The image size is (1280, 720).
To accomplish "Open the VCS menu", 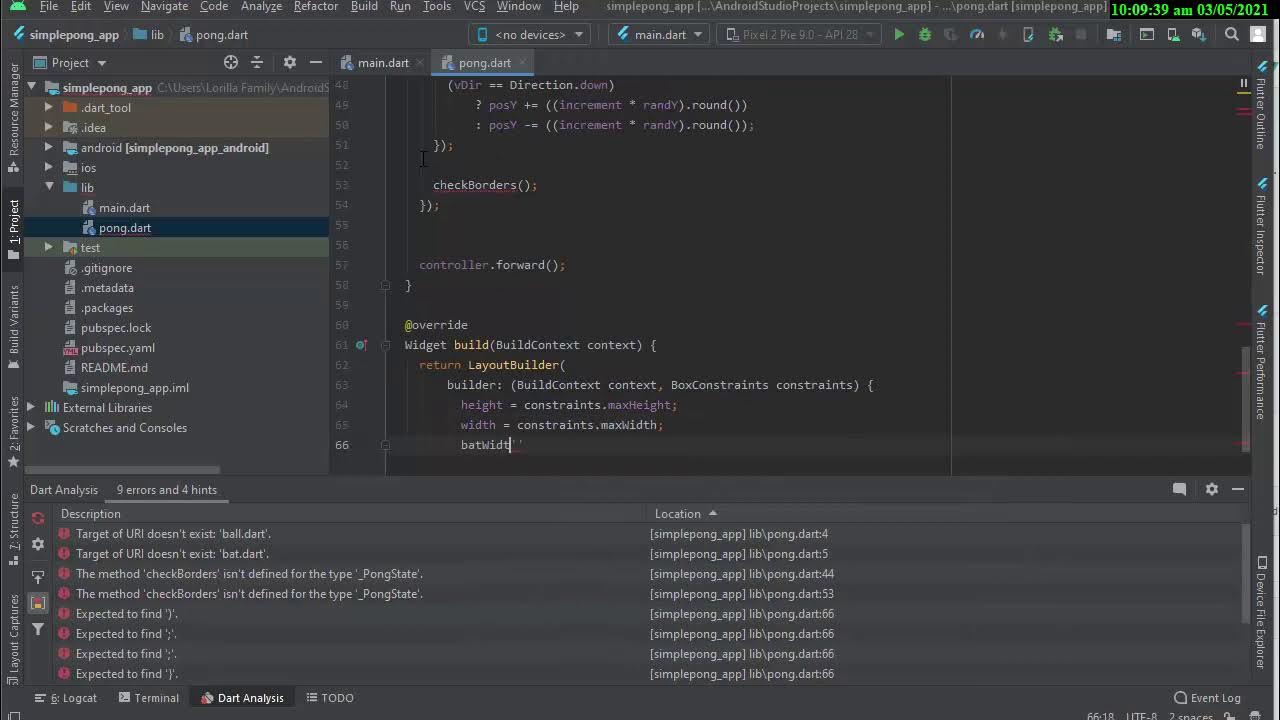I will (474, 7).
